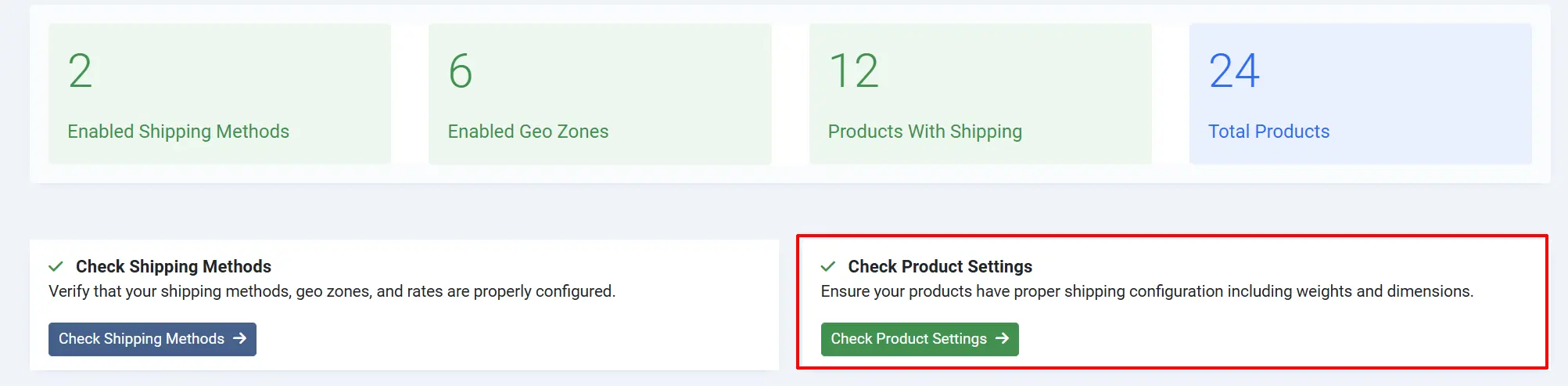Image resolution: width=1568 pixels, height=386 pixels.
Task: Open the Enabled Shipping Methods stat card
Action: coord(220,94)
